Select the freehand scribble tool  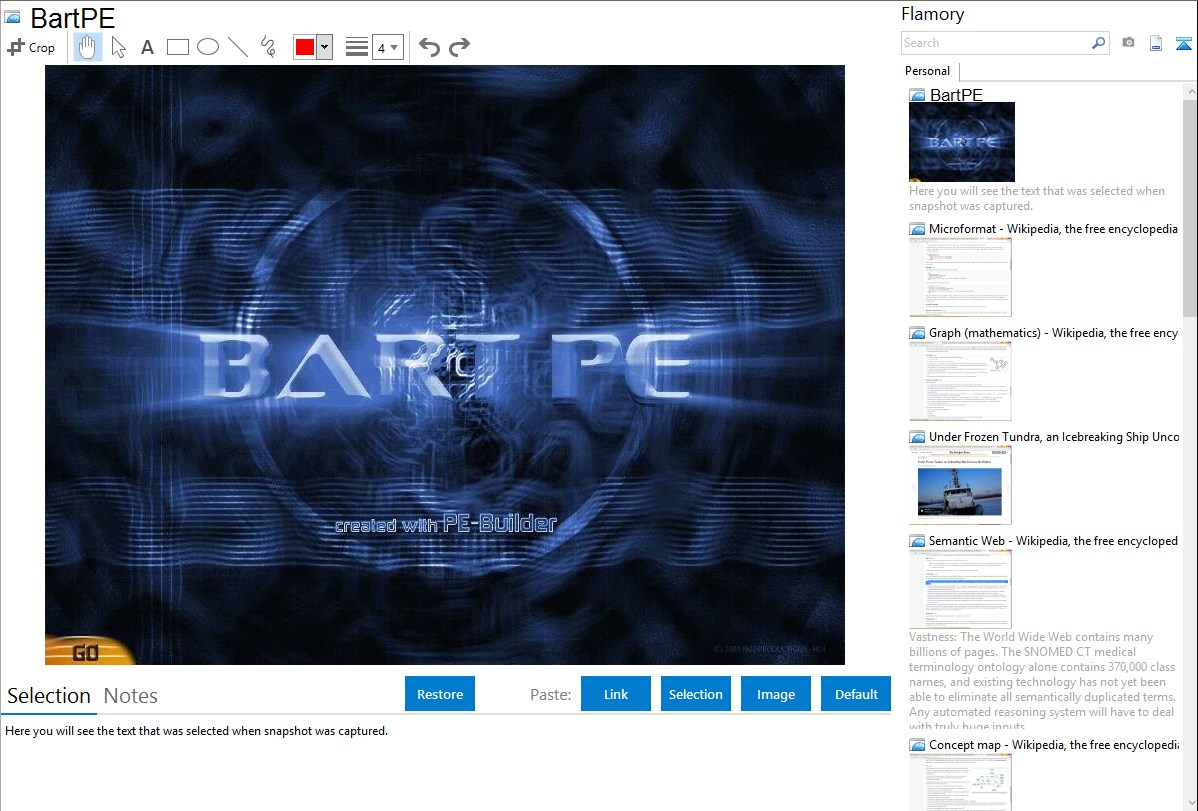268,47
